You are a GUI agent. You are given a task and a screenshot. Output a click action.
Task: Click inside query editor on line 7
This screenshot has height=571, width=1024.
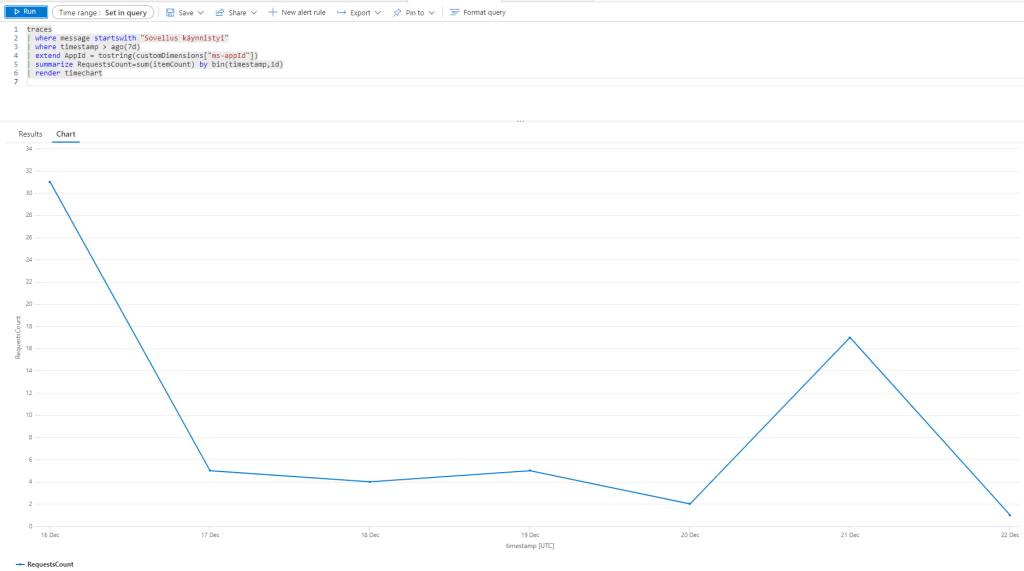(200, 81)
